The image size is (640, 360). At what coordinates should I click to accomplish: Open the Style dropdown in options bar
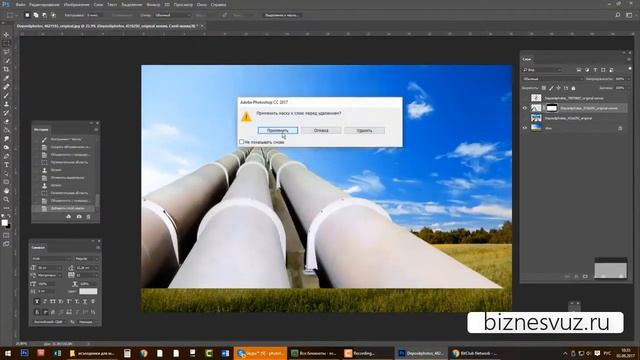click(172, 15)
